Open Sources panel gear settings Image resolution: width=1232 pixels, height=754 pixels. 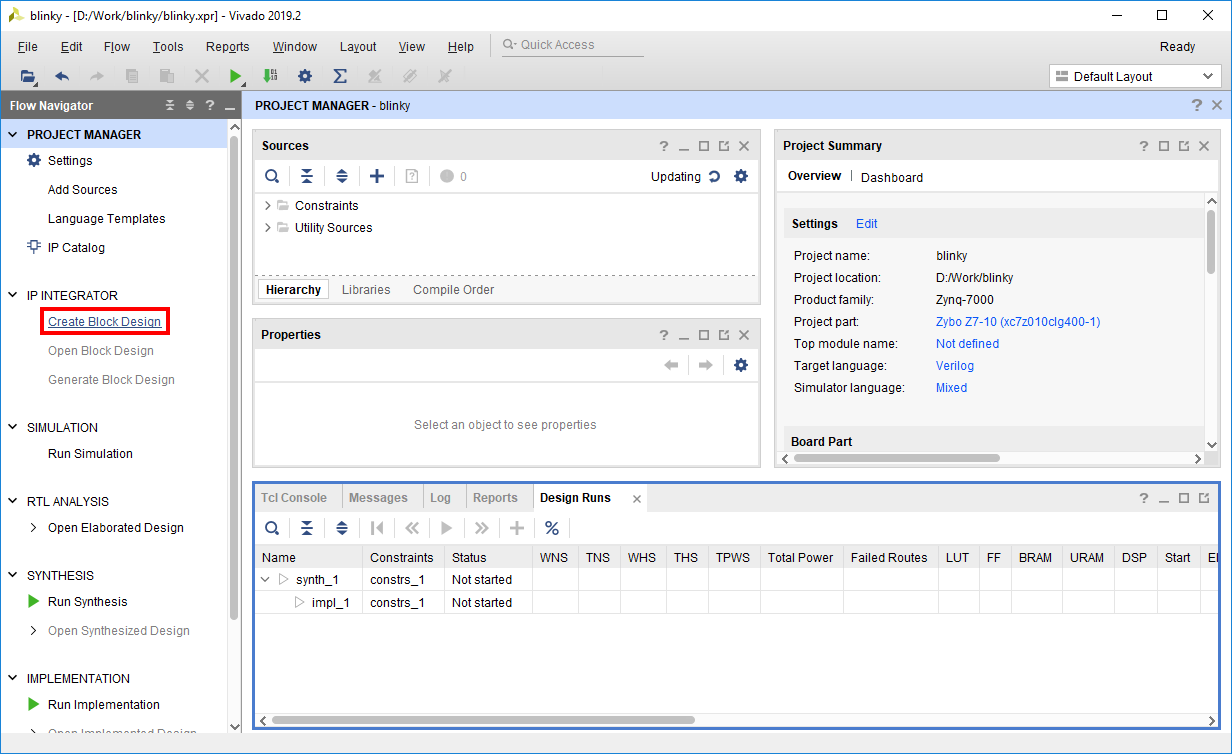click(740, 176)
